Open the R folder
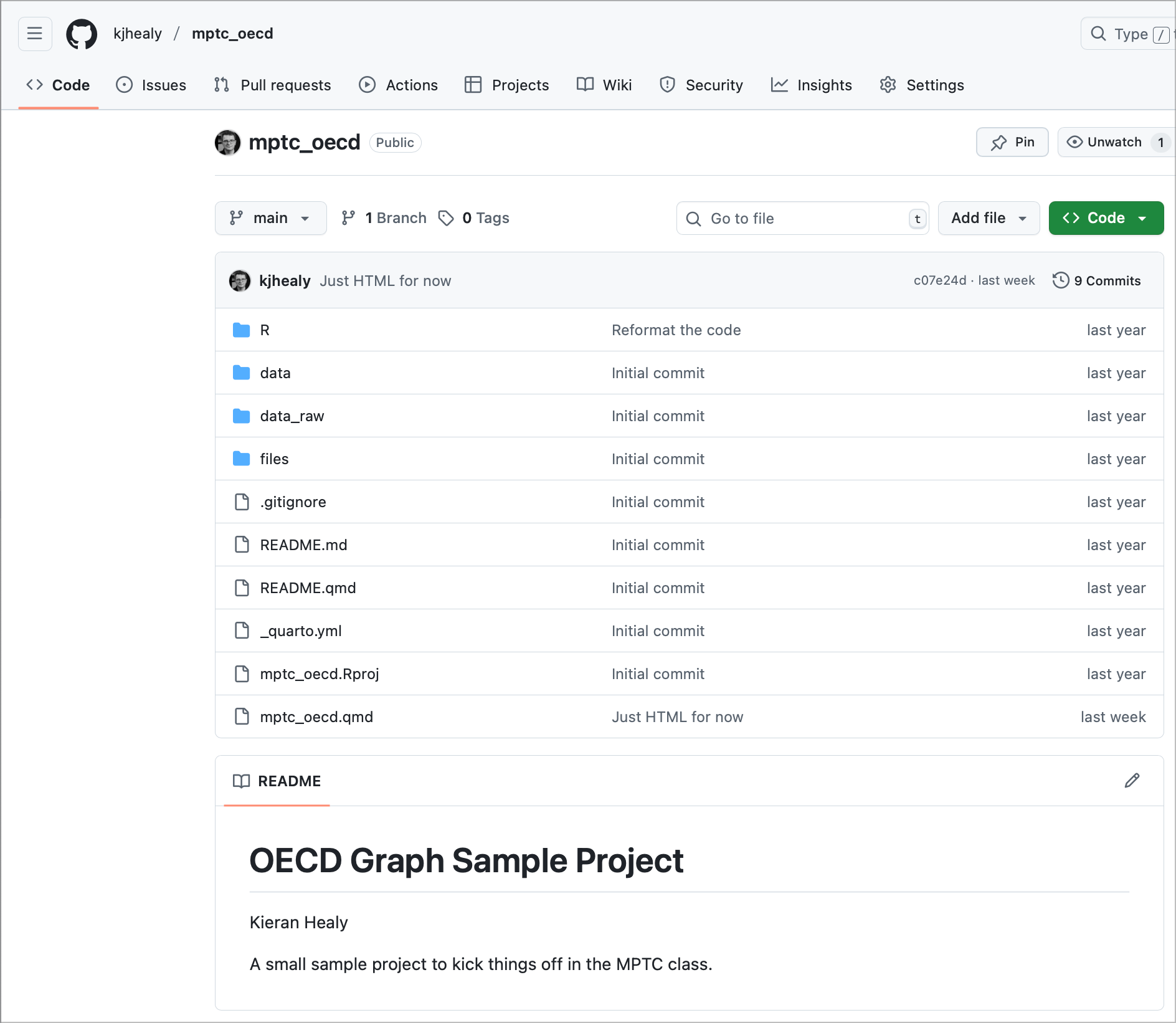 coord(265,330)
